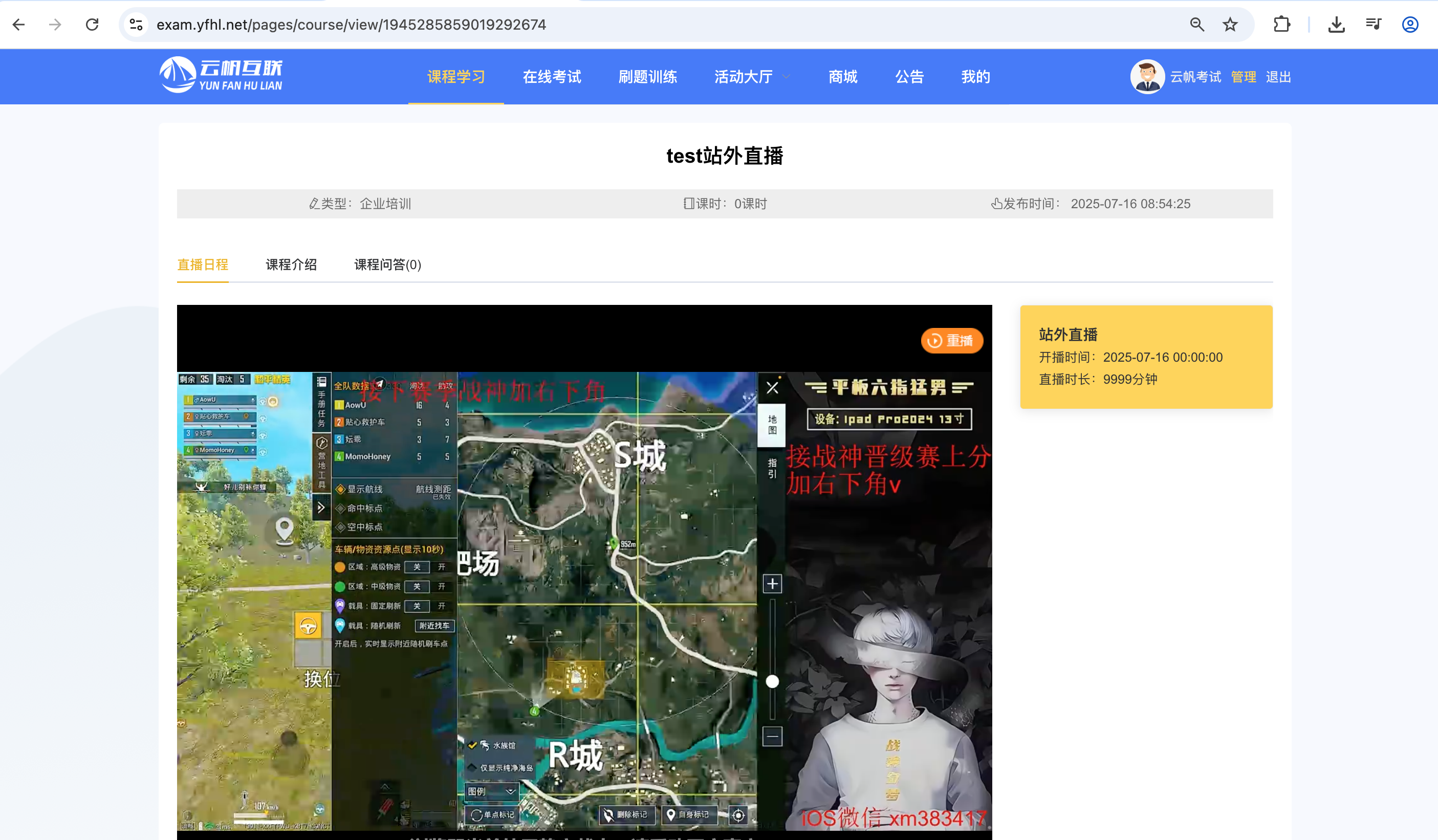
Task: Select the 直播日程 tab
Action: click(203, 264)
